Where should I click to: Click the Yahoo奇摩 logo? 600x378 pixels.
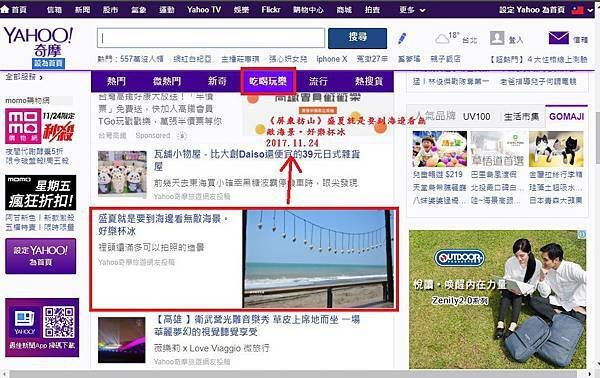pyautogui.click(x=38, y=42)
